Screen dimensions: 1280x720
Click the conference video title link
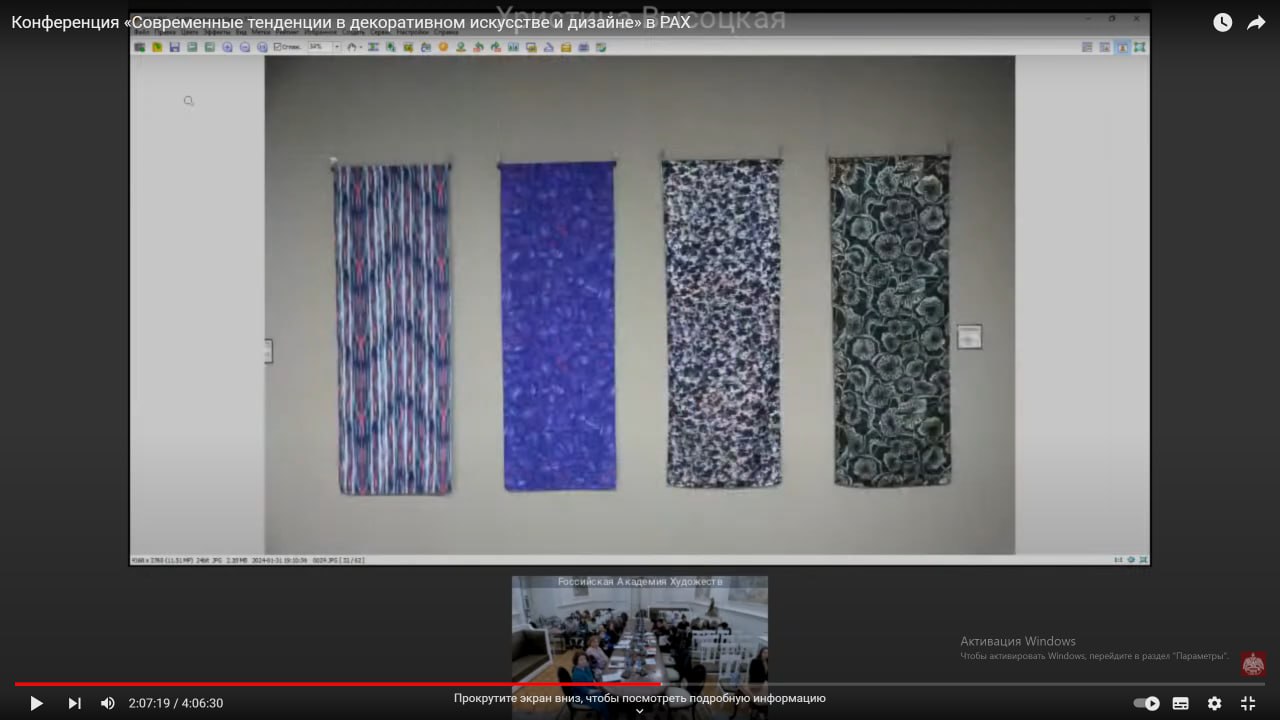tap(350, 22)
